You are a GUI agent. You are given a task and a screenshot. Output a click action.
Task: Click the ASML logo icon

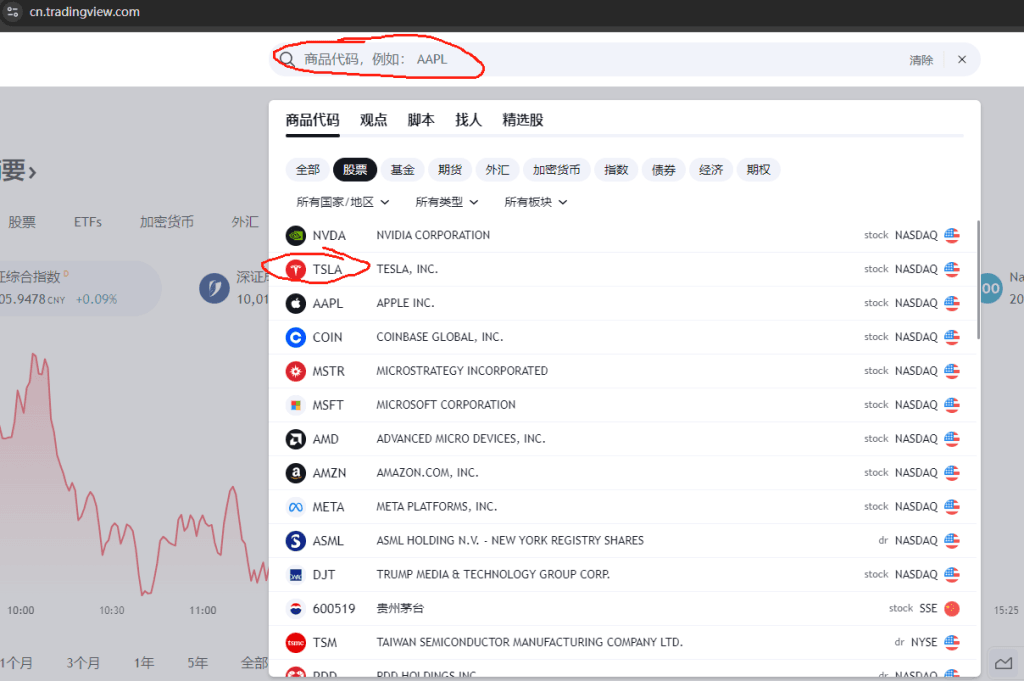pyautogui.click(x=296, y=541)
